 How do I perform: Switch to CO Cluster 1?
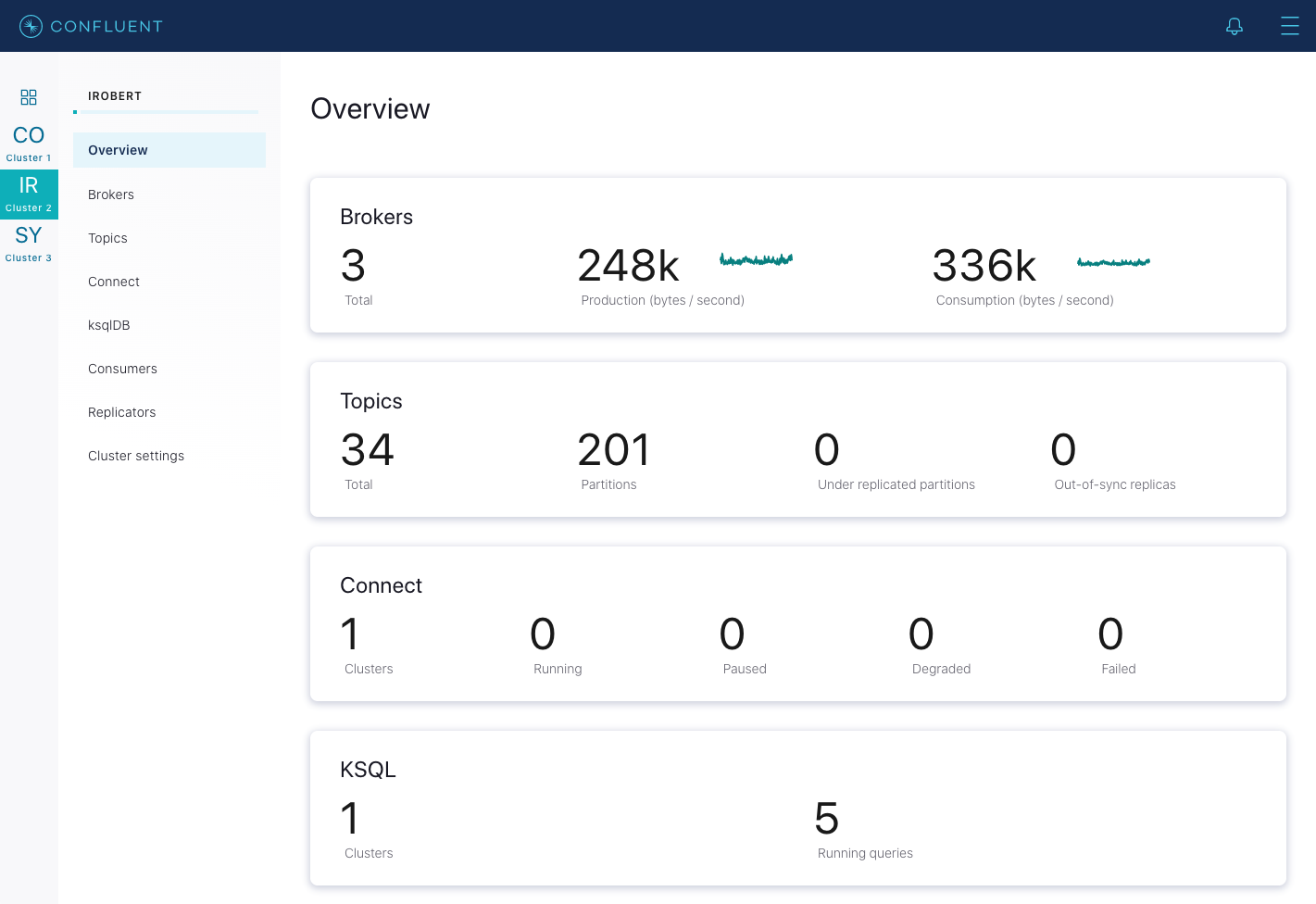coord(29,144)
